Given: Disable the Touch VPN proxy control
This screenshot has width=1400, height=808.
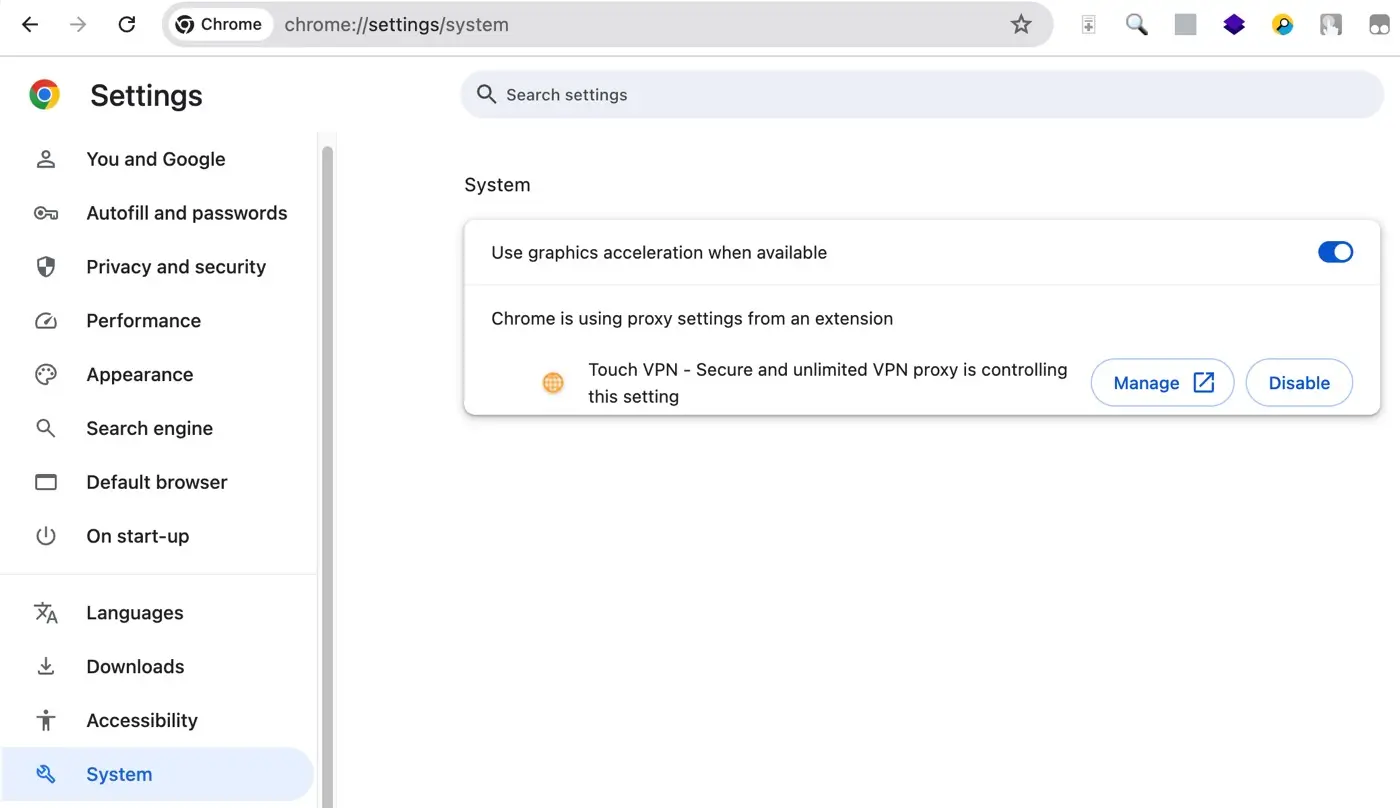Looking at the screenshot, I should click(1299, 383).
